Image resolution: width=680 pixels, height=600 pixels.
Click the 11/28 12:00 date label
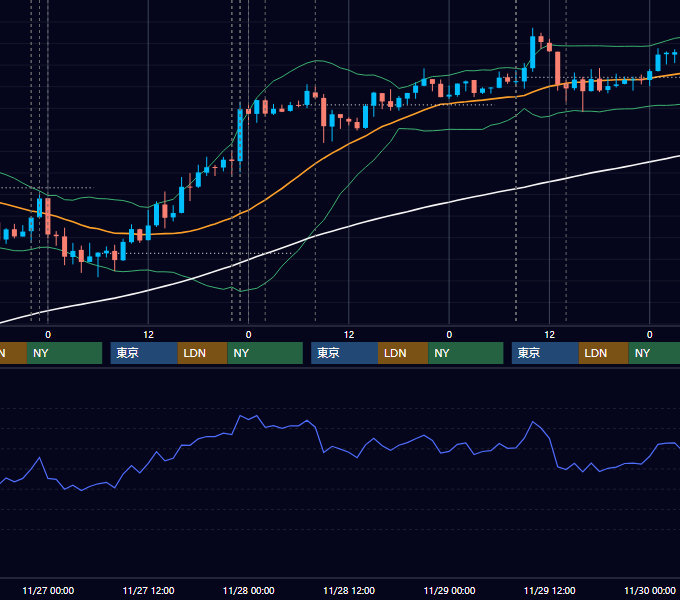click(349, 590)
